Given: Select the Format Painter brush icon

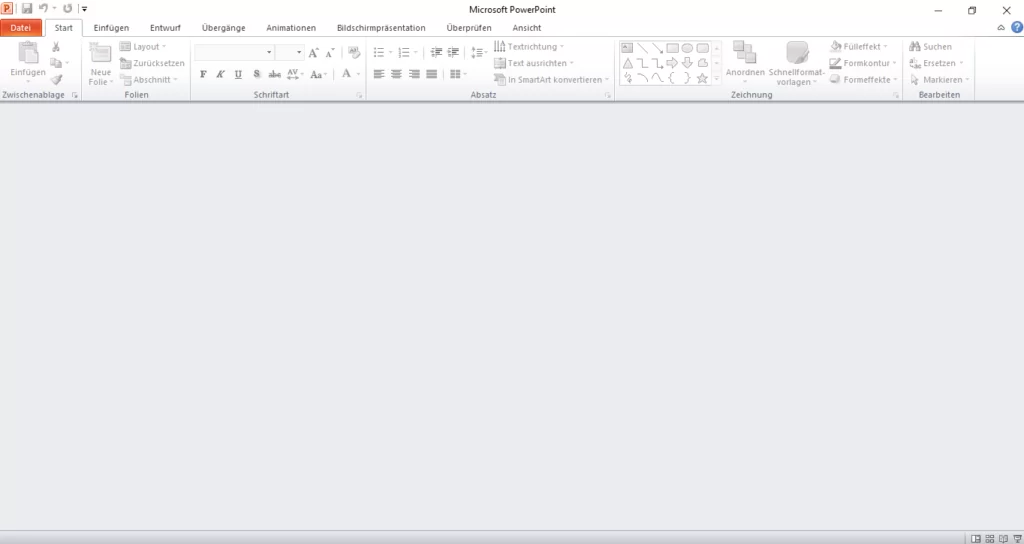Looking at the screenshot, I should (56, 79).
